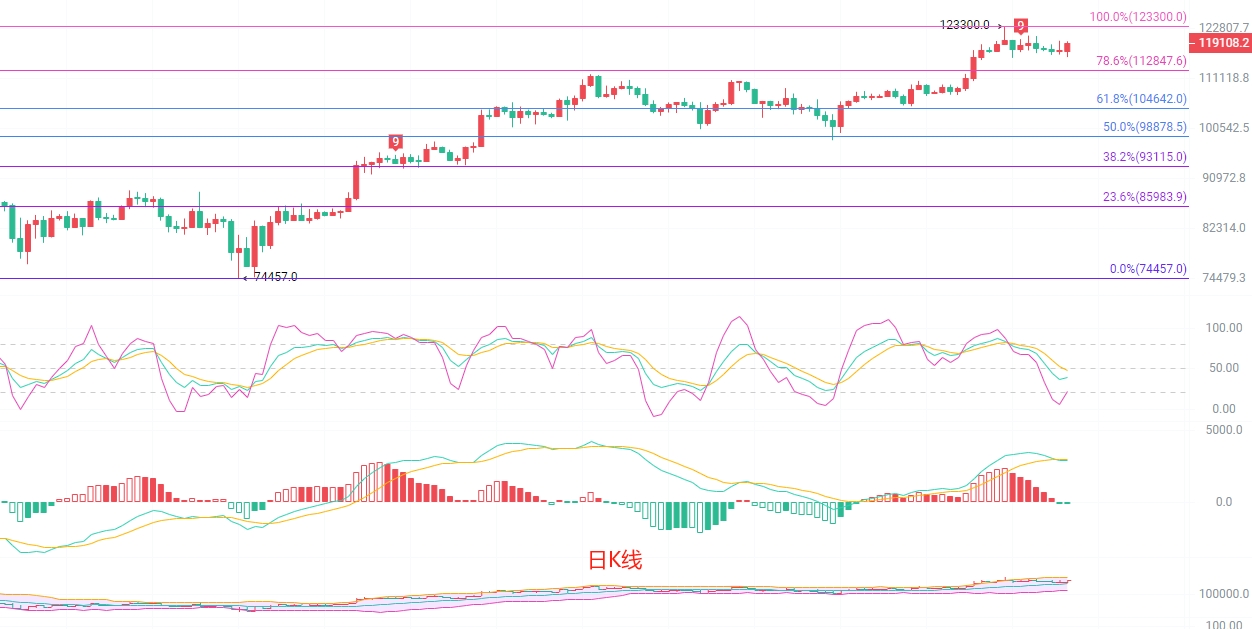The height and width of the screenshot is (629, 1252).
Task: Click the 123300.0 high price annotation
Action: pyautogui.click(x=965, y=25)
